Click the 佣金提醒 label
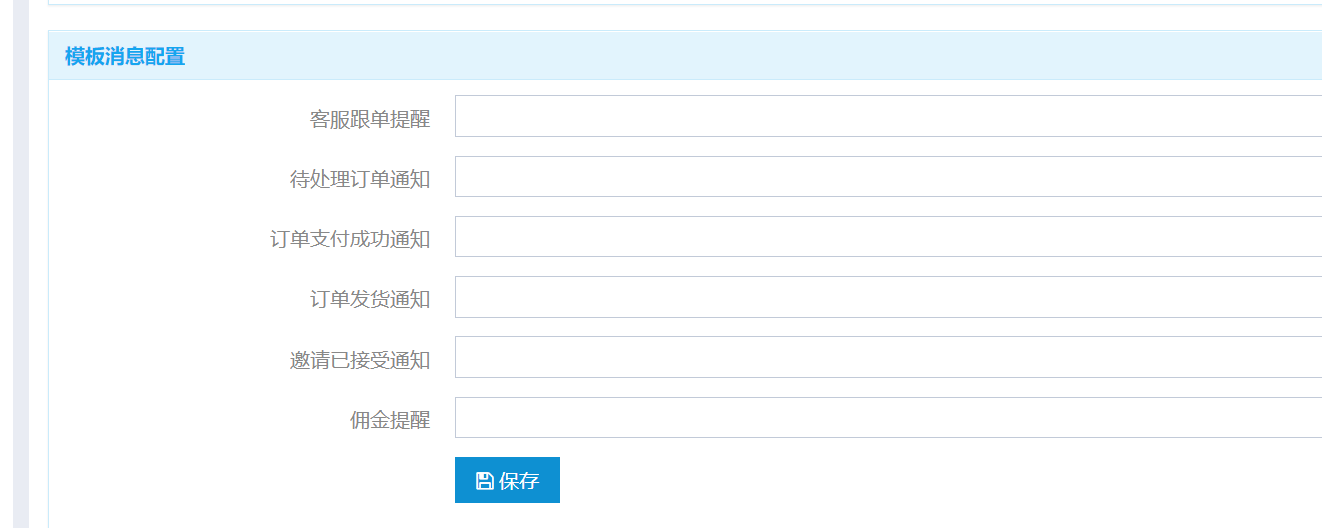The image size is (1322, 528). [390, 420]
